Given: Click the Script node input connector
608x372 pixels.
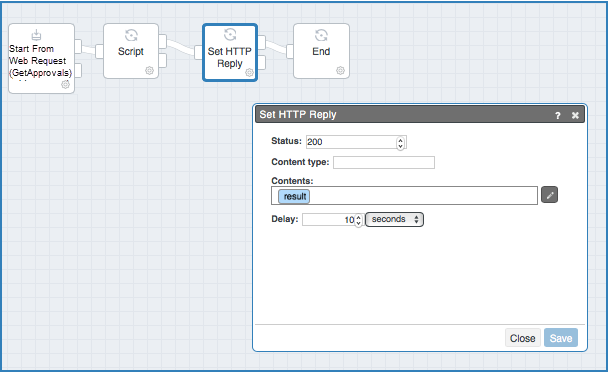Looking at the screenshot, I should pyautogui.click(x=99, y=51).
